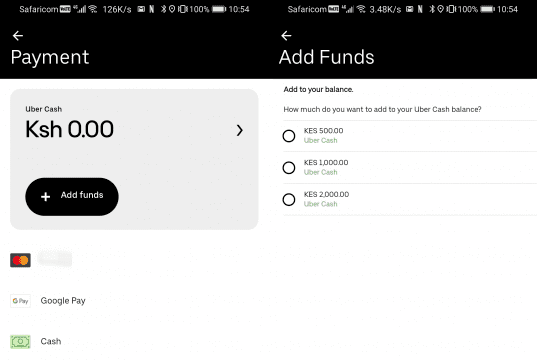Image resolution: width=537 pixels, height=360 pixels.
Task: Tap the Google Pay logo icon
Action: tap(20, 301)
